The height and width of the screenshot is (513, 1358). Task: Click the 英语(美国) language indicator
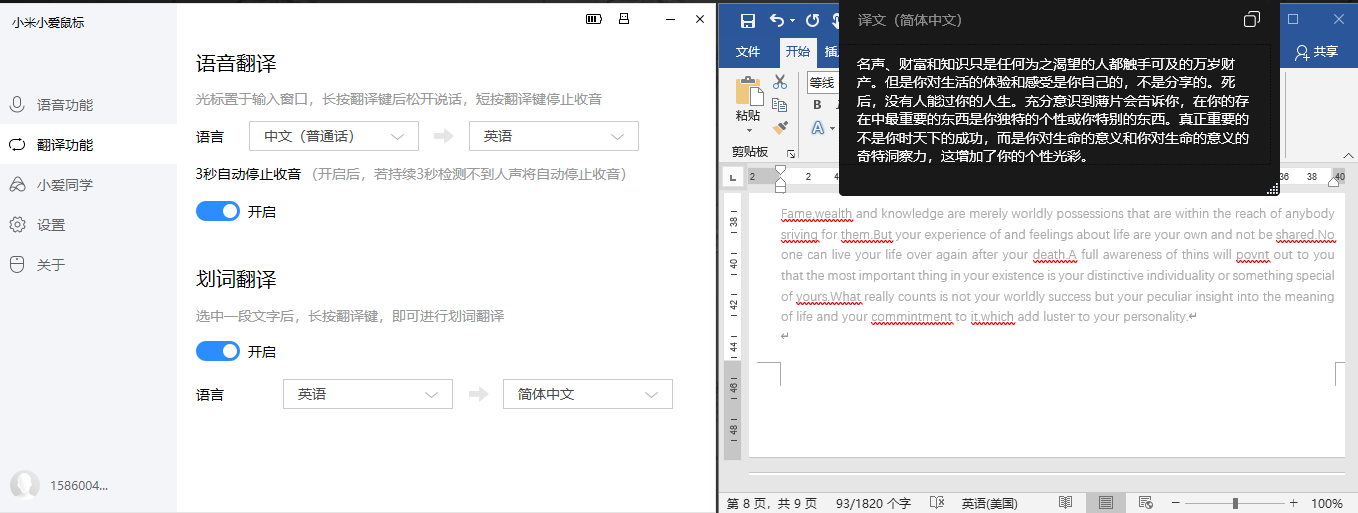[989, 503]
